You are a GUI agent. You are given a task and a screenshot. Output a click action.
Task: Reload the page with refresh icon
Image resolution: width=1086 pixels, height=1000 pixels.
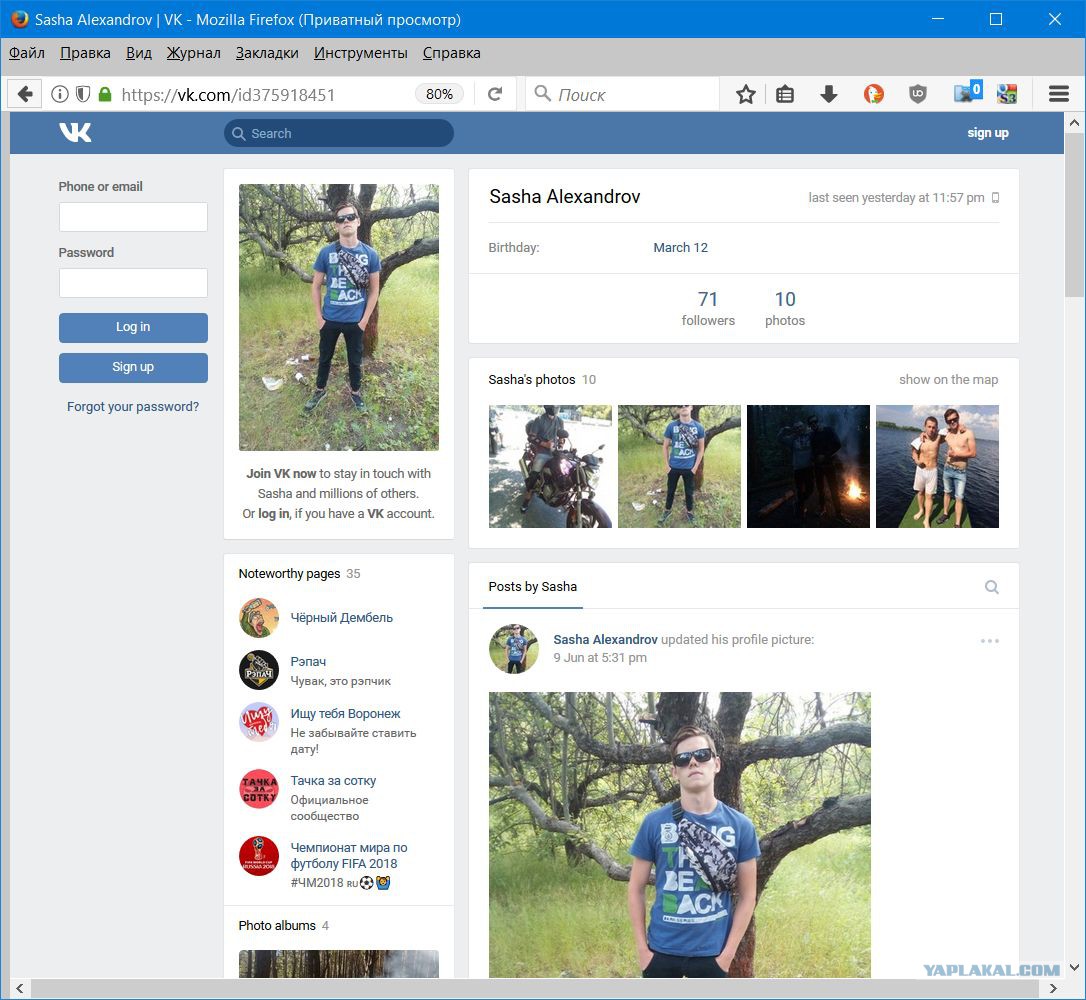pos(495,93)
